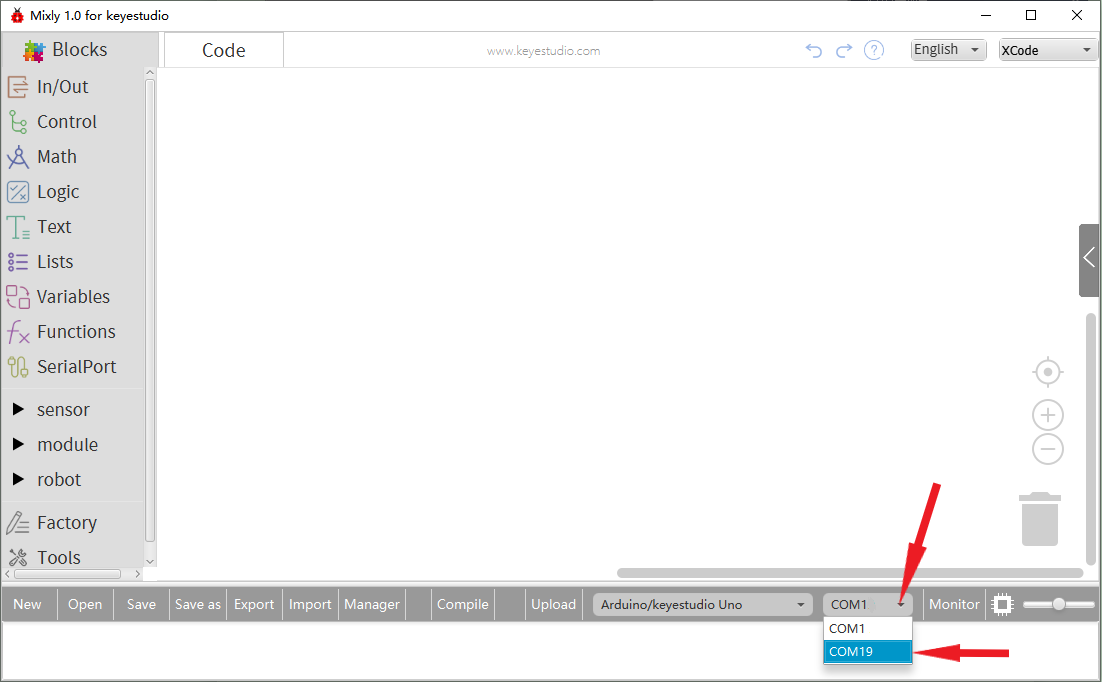Viewport: 1102px width, 682px height.
Task: Click the New button
Action: click(27, 605)
